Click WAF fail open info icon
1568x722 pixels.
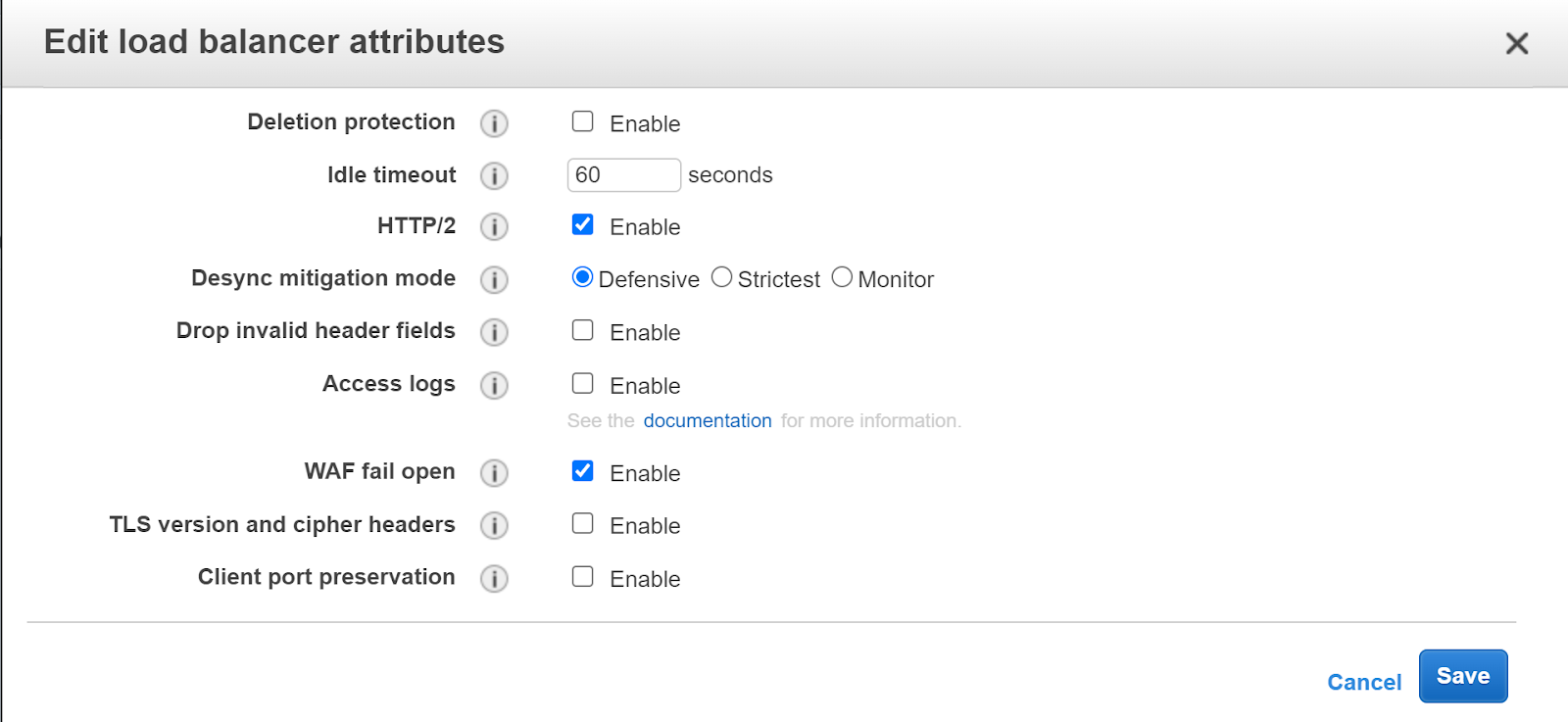click(494, 473)
